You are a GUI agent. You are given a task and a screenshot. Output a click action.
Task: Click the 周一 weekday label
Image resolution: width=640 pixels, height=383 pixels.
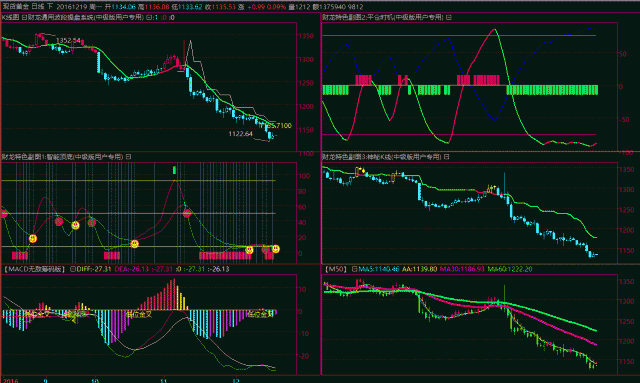tap(96, 7)
